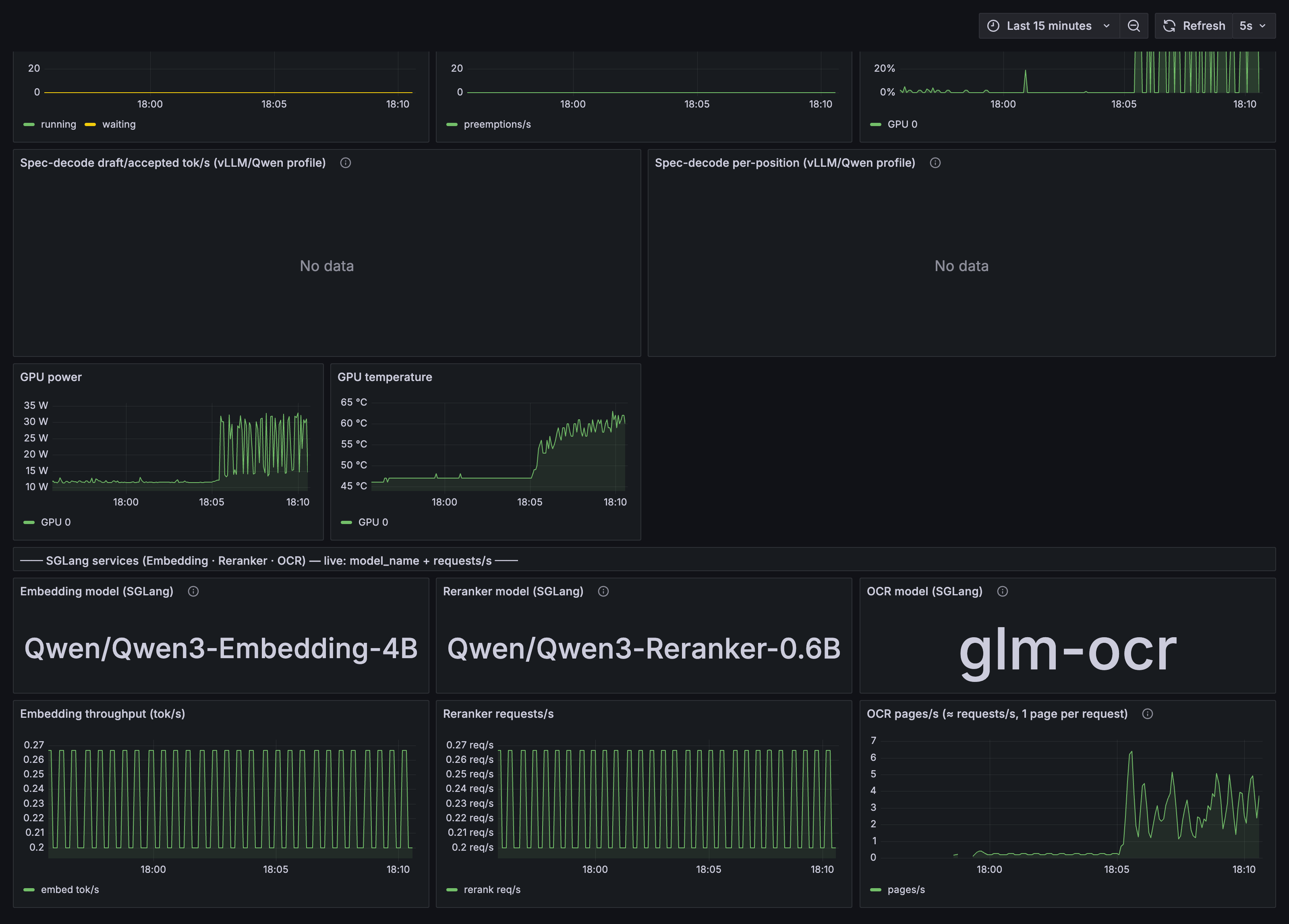1289x924 pixels.
Task: Click the circular refresh arrows icon
Action: pyautogui.click(x=1169, y=25)
